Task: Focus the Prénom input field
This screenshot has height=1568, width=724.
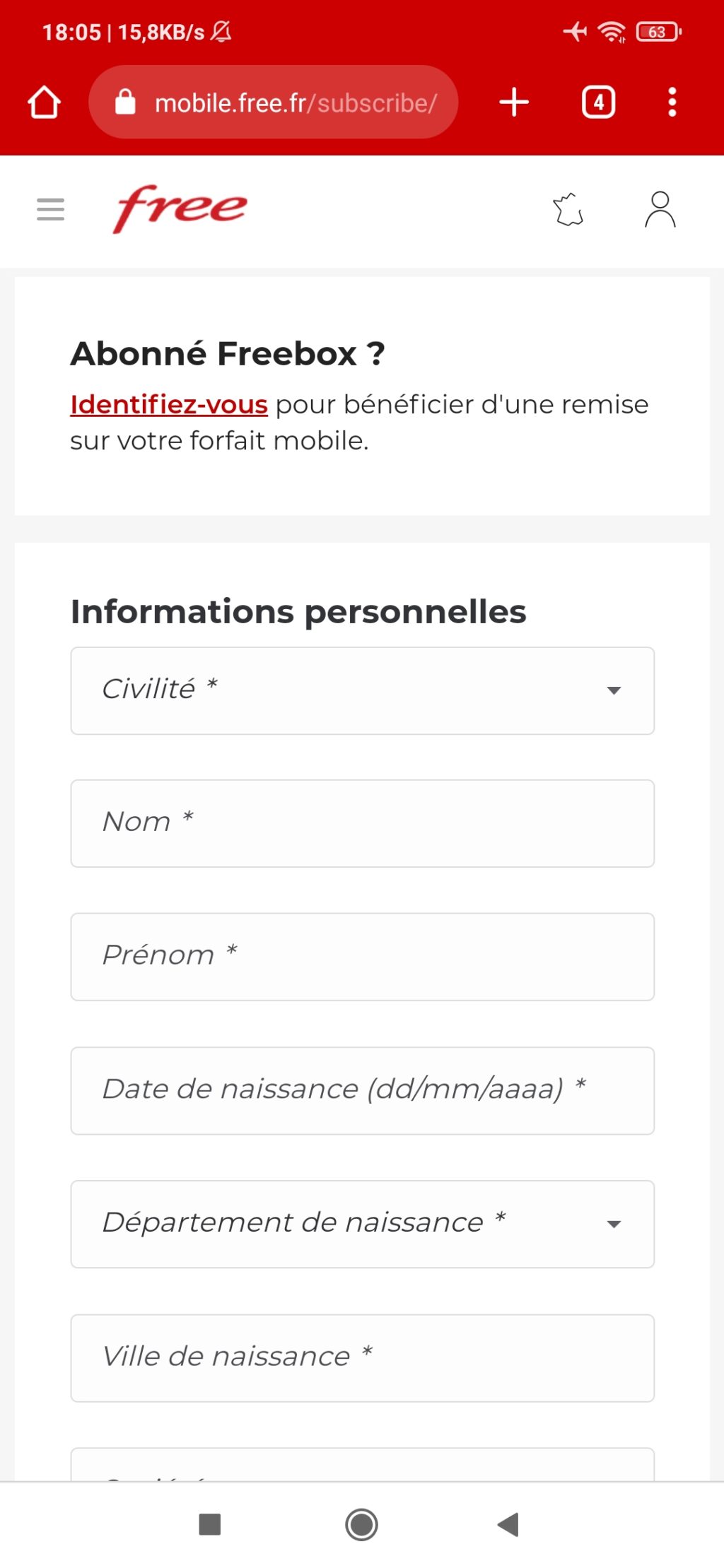Action: (x=362, y=957)
